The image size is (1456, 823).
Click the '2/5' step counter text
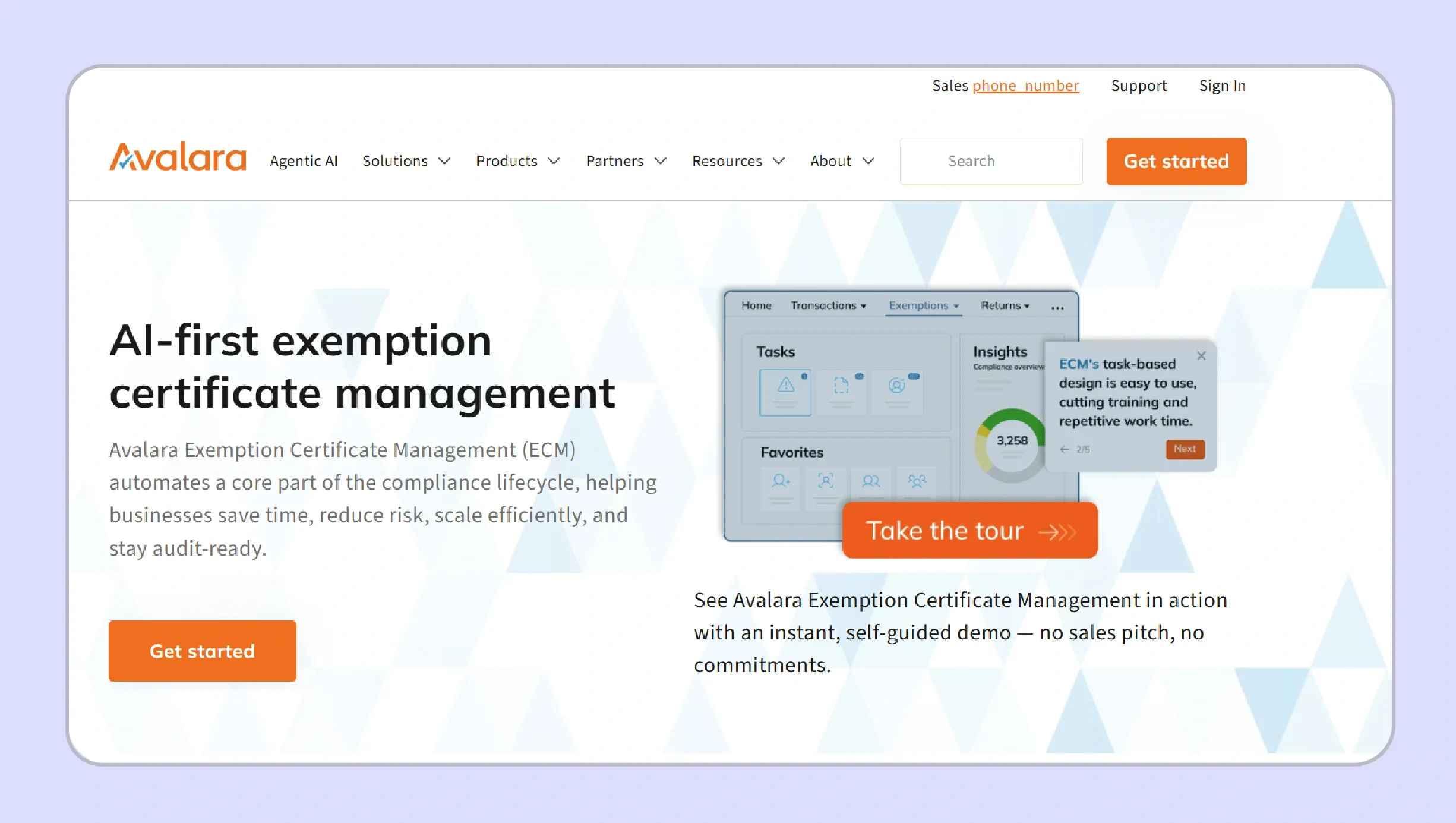[1083, 449]
